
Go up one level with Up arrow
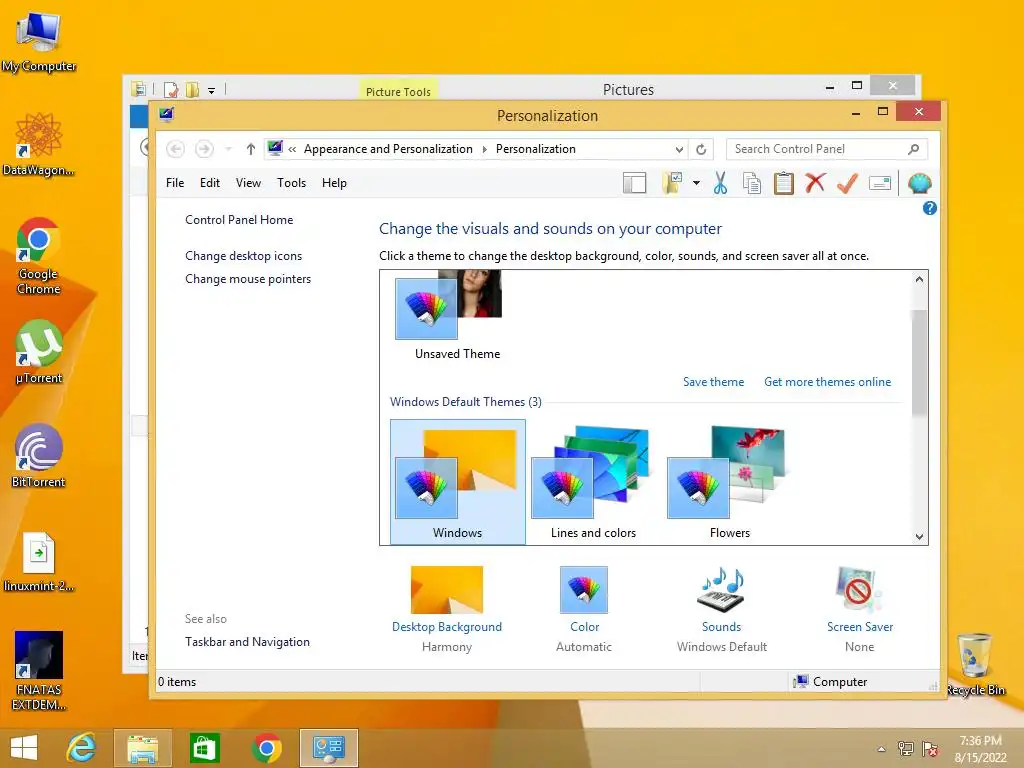pyautogui.click(x=250, y=149)
